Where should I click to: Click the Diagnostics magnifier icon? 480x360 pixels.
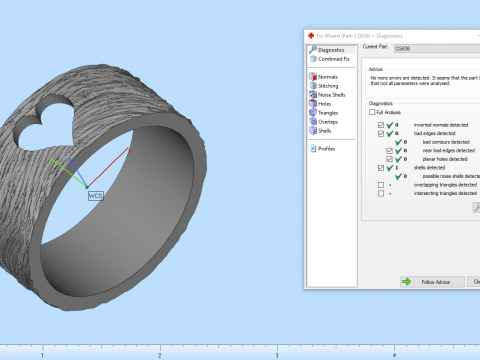(x=313, y=50)
